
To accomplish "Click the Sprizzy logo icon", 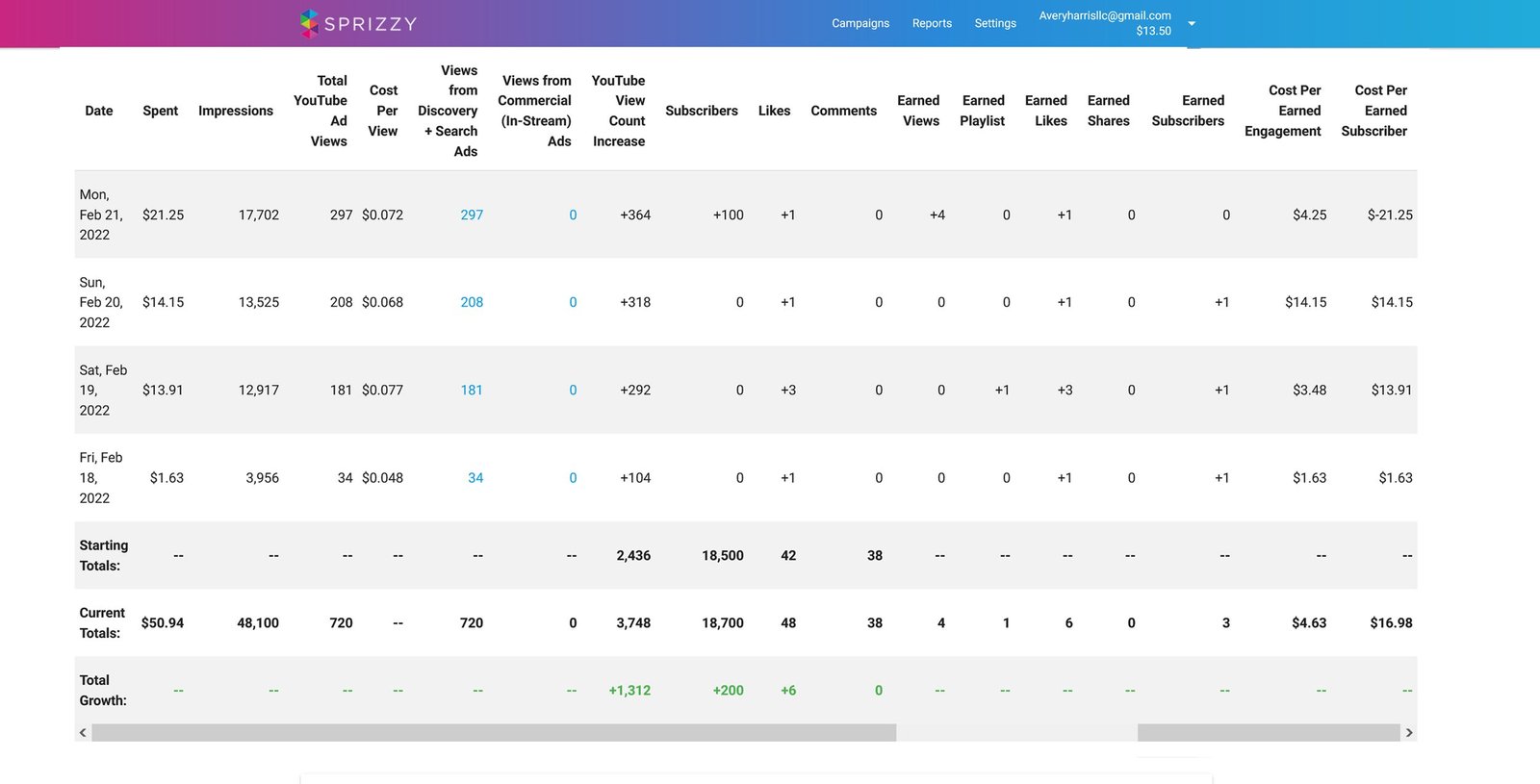I will (x=309, y=23).
